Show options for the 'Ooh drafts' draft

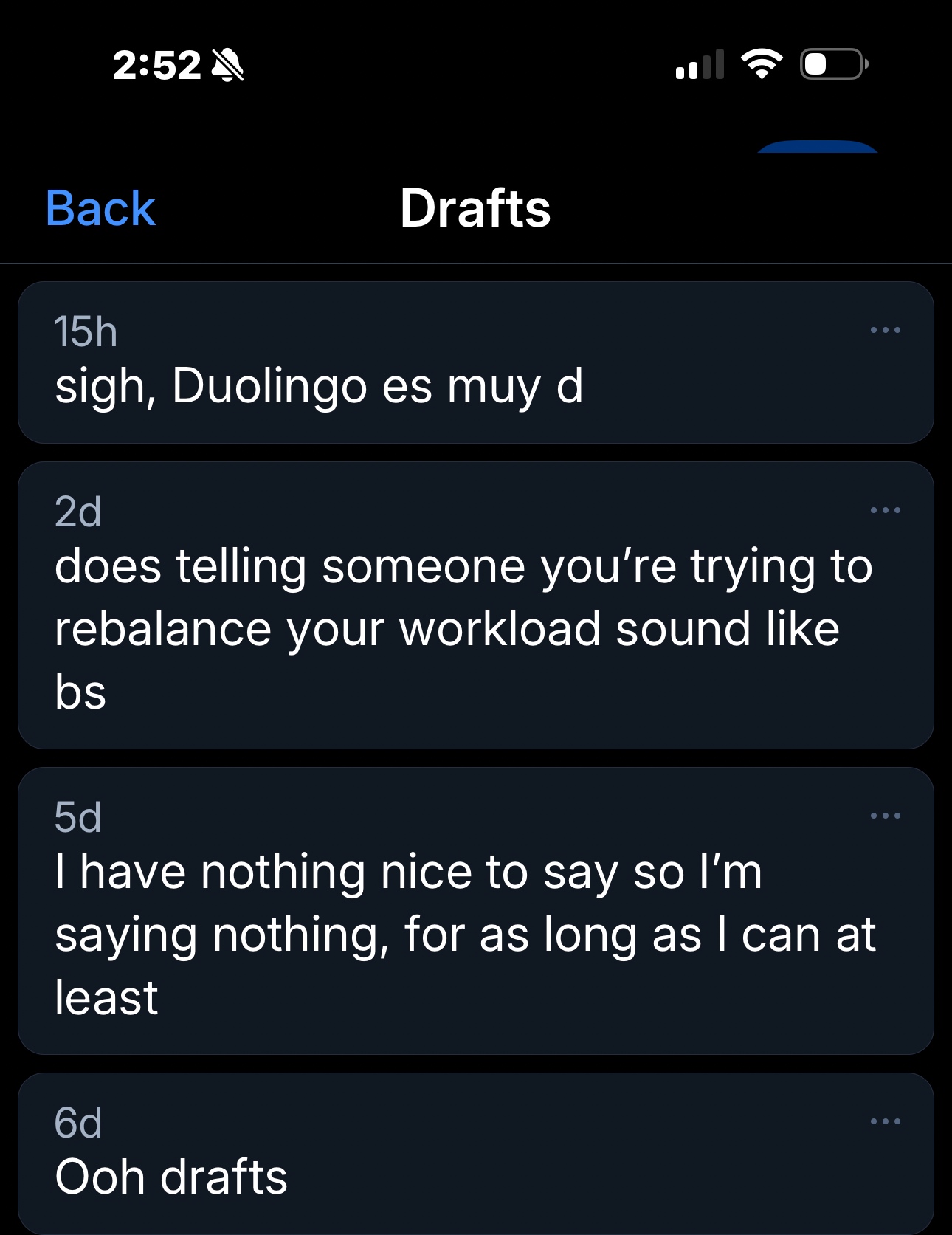(x=885, y=1121)
